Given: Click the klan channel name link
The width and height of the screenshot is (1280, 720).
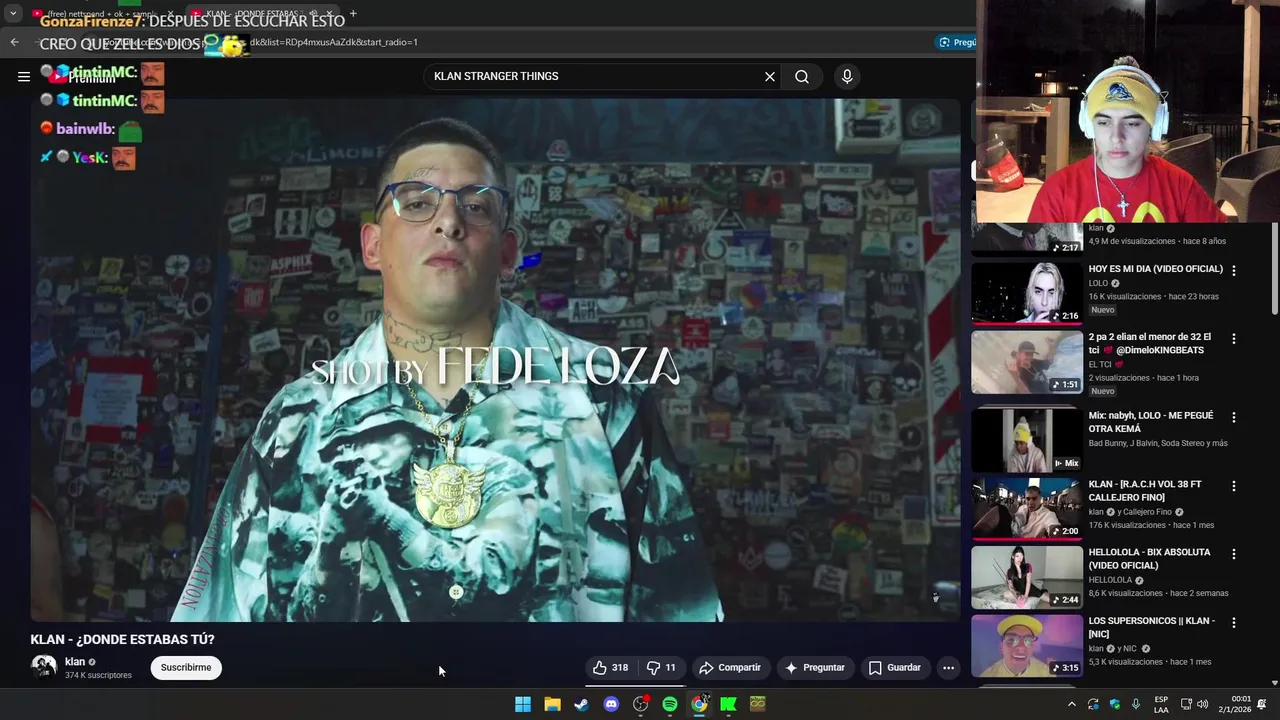Looking at the screenshot, I should 75,662.
